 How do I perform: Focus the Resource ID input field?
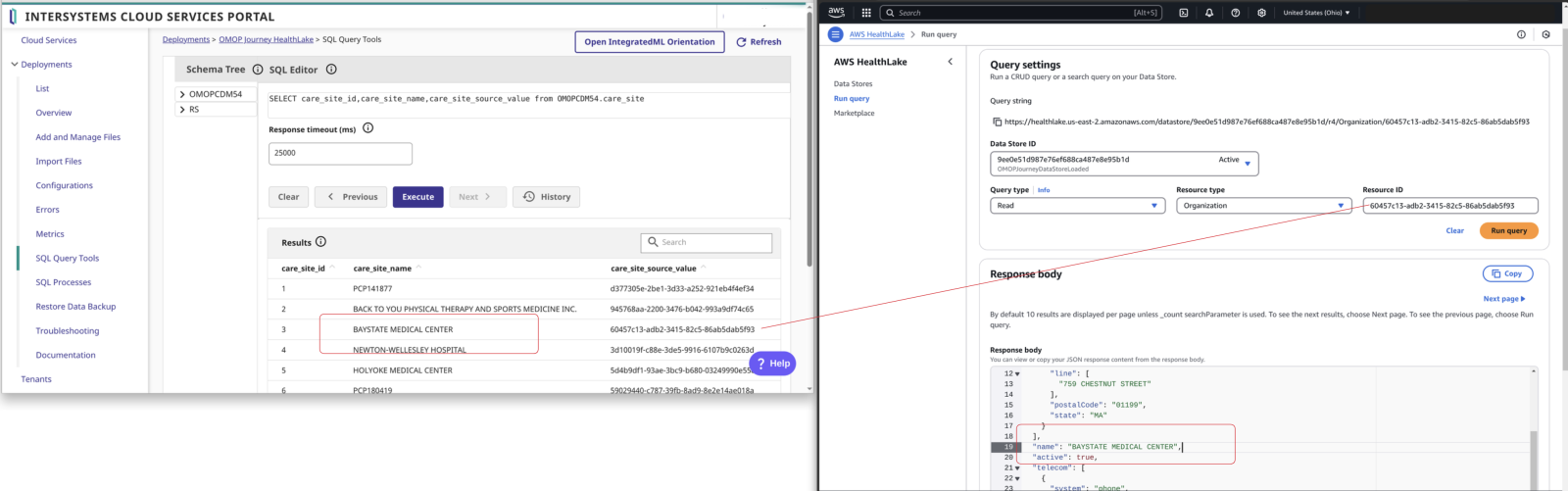pyautogui.click(x=1449, y=206)
